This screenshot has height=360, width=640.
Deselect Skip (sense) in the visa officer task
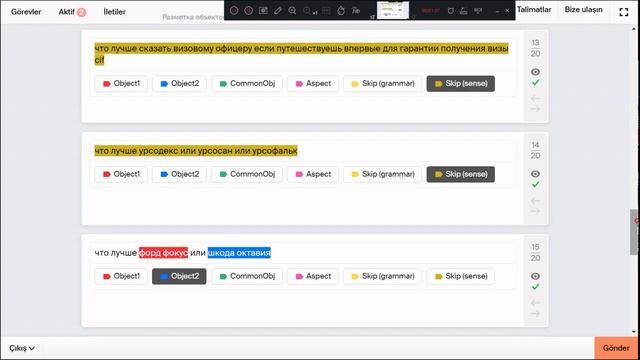pyautogui.click(x=460, y=84)
